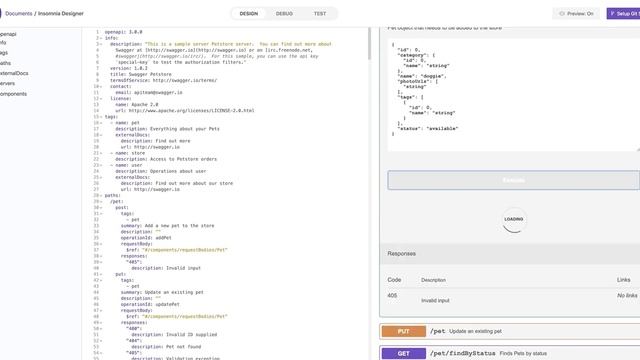Click the 405 response code cell
This screenshot has width=640, height=360.
[392, 296]
